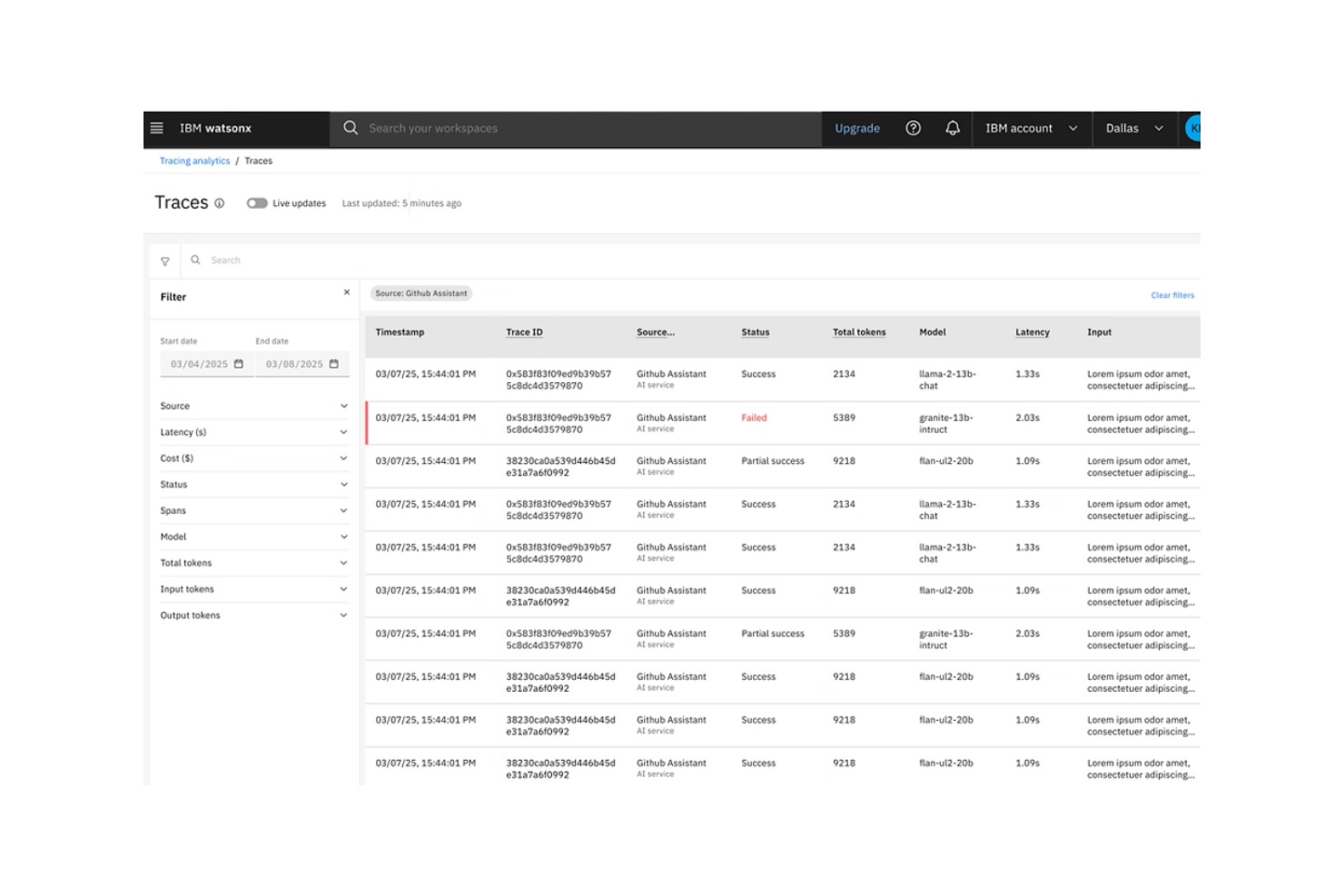Open the IBM account dropdown
This screenshot has width=1344, height=896.
tap(1031, 128)
